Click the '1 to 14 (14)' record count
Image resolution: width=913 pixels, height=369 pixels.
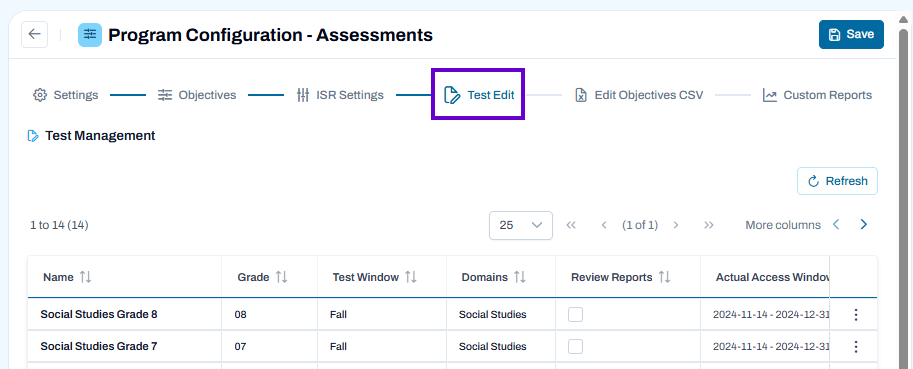click(59, 225)
